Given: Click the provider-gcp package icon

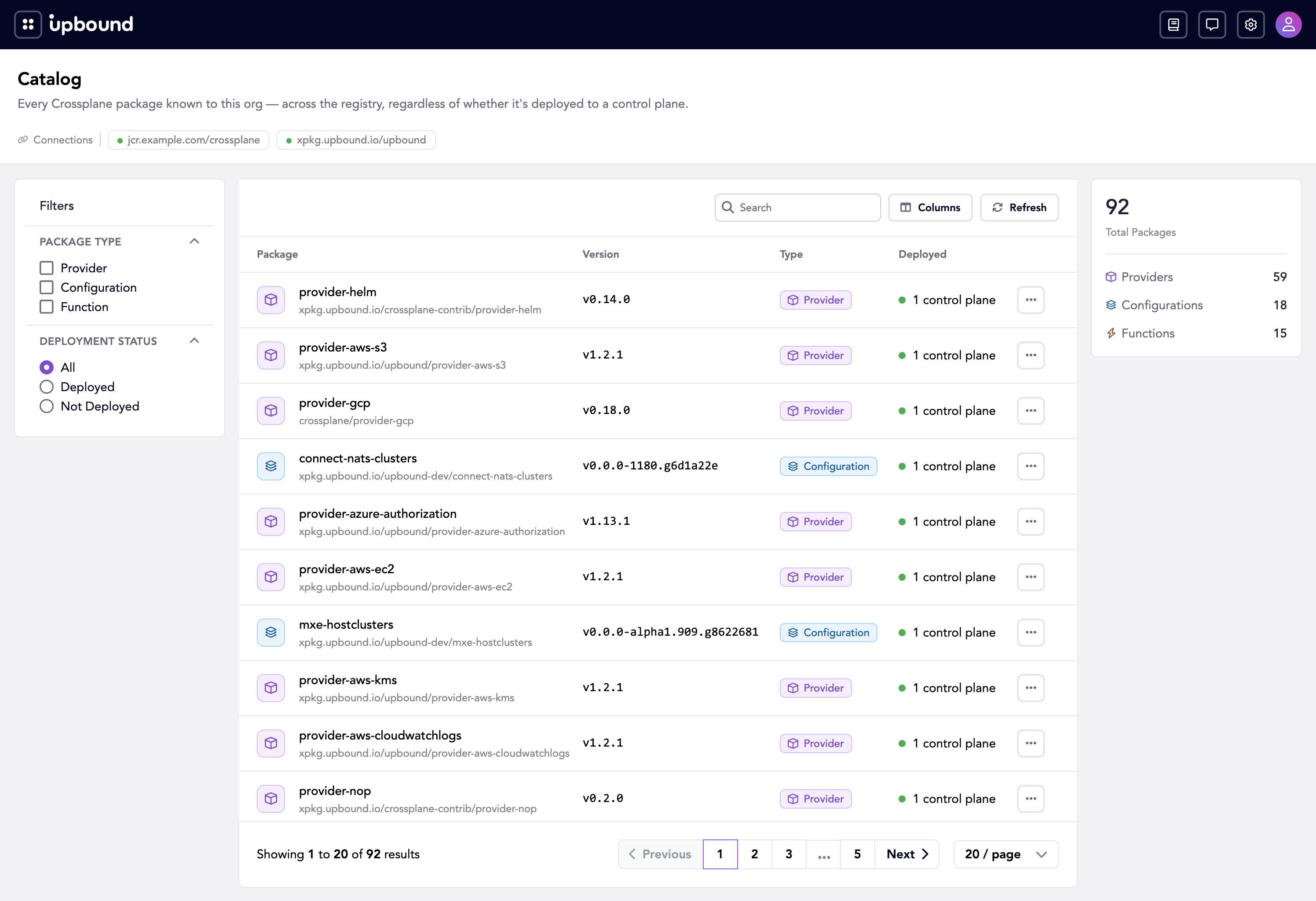Looking at the screenshot, I should click(x=271, y=410).
